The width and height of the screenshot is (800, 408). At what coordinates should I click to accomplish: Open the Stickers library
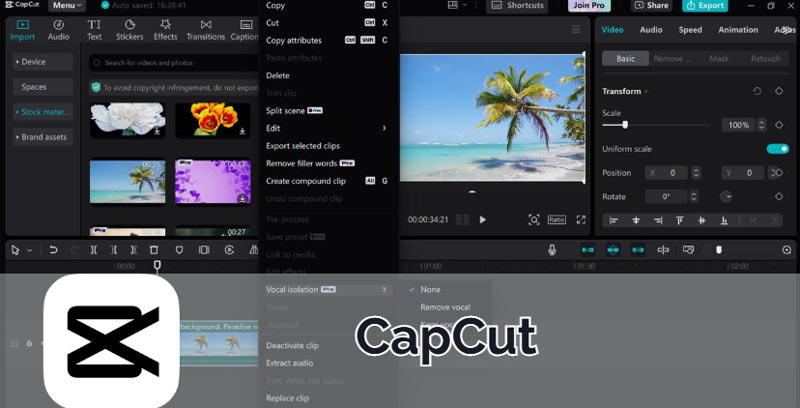tap(130, 30)
